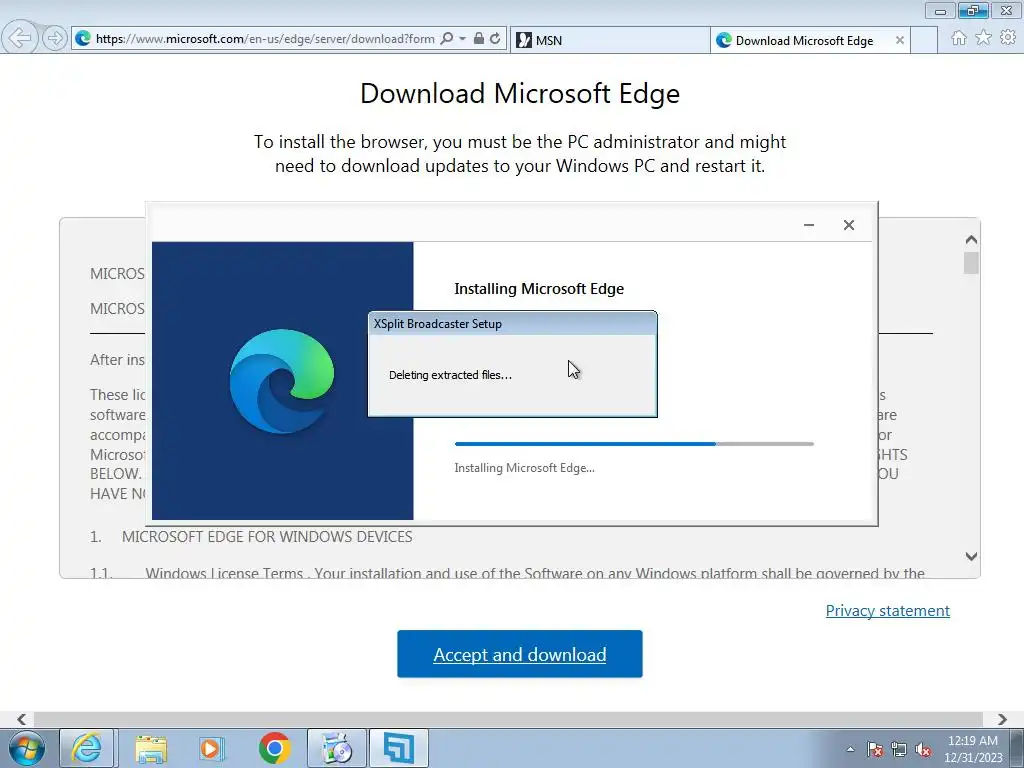Click 'MICROSOFT EDGE FOR WINDOWS DEVICES' heading text
This screenshot has width=1024, height=768.
pyautogui.click(x=266, y=537)
